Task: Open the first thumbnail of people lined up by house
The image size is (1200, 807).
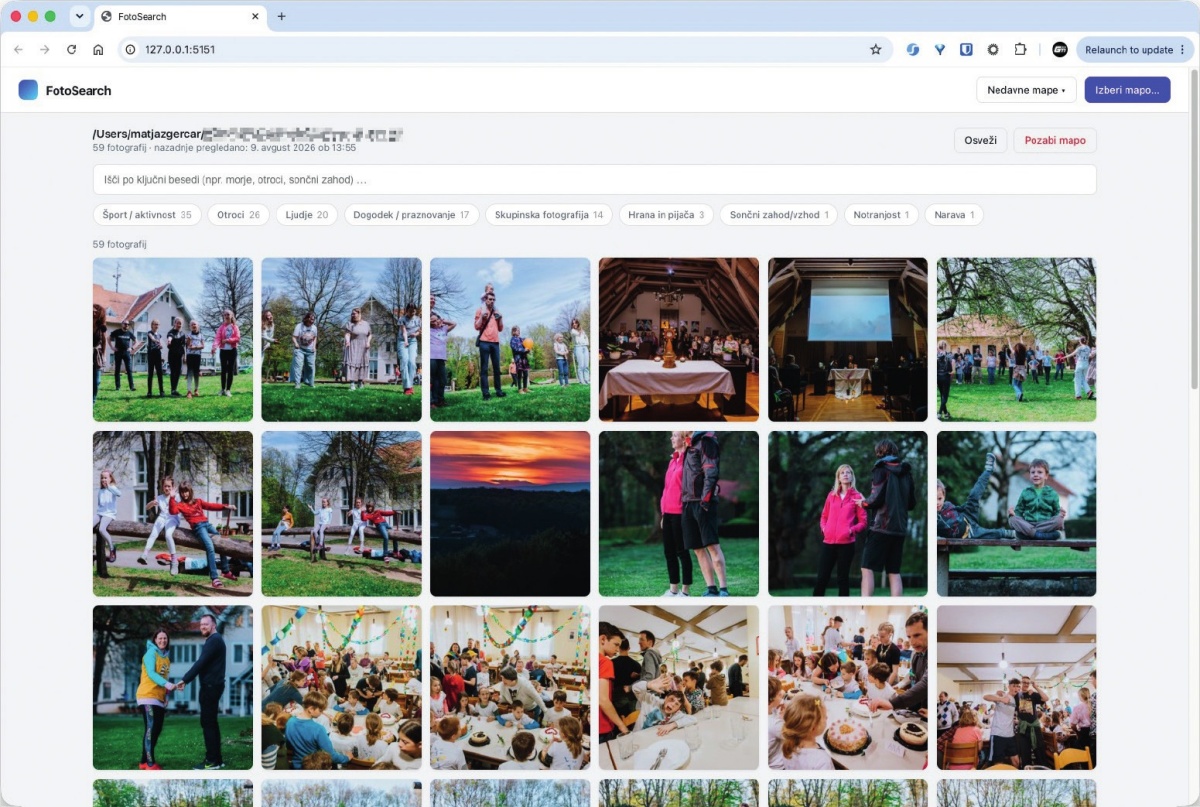Action: 173,340
